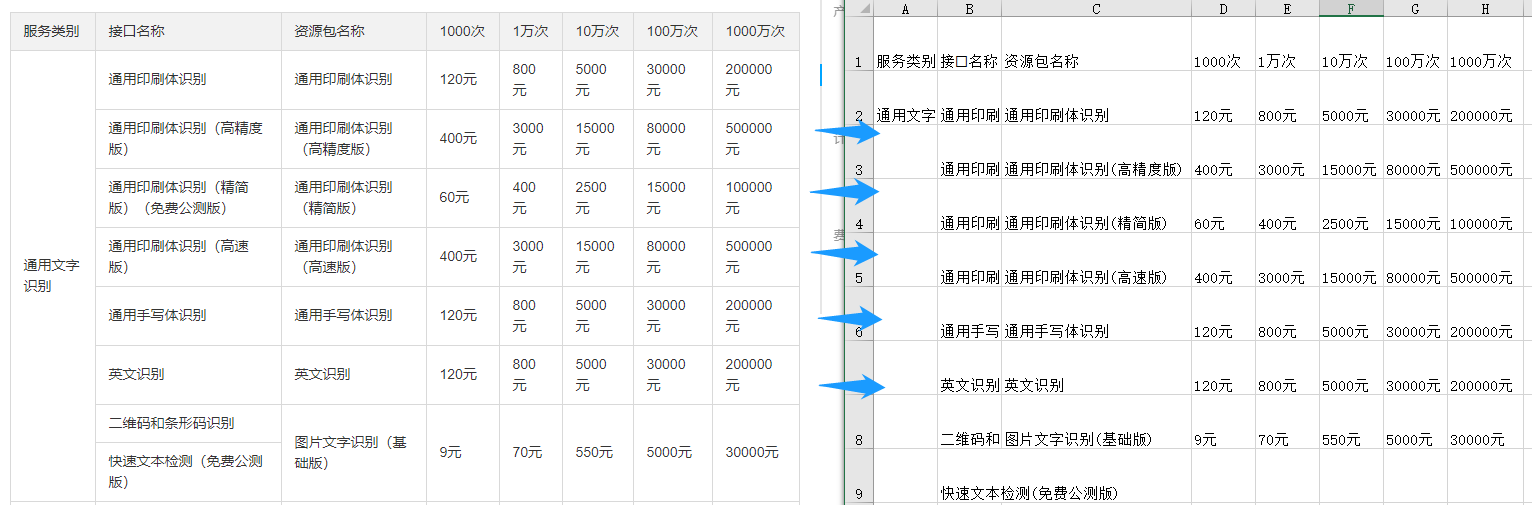Select column B header in the spreadsheet
This screenshot has height=505, width=1532.
(x=969, y=8)
